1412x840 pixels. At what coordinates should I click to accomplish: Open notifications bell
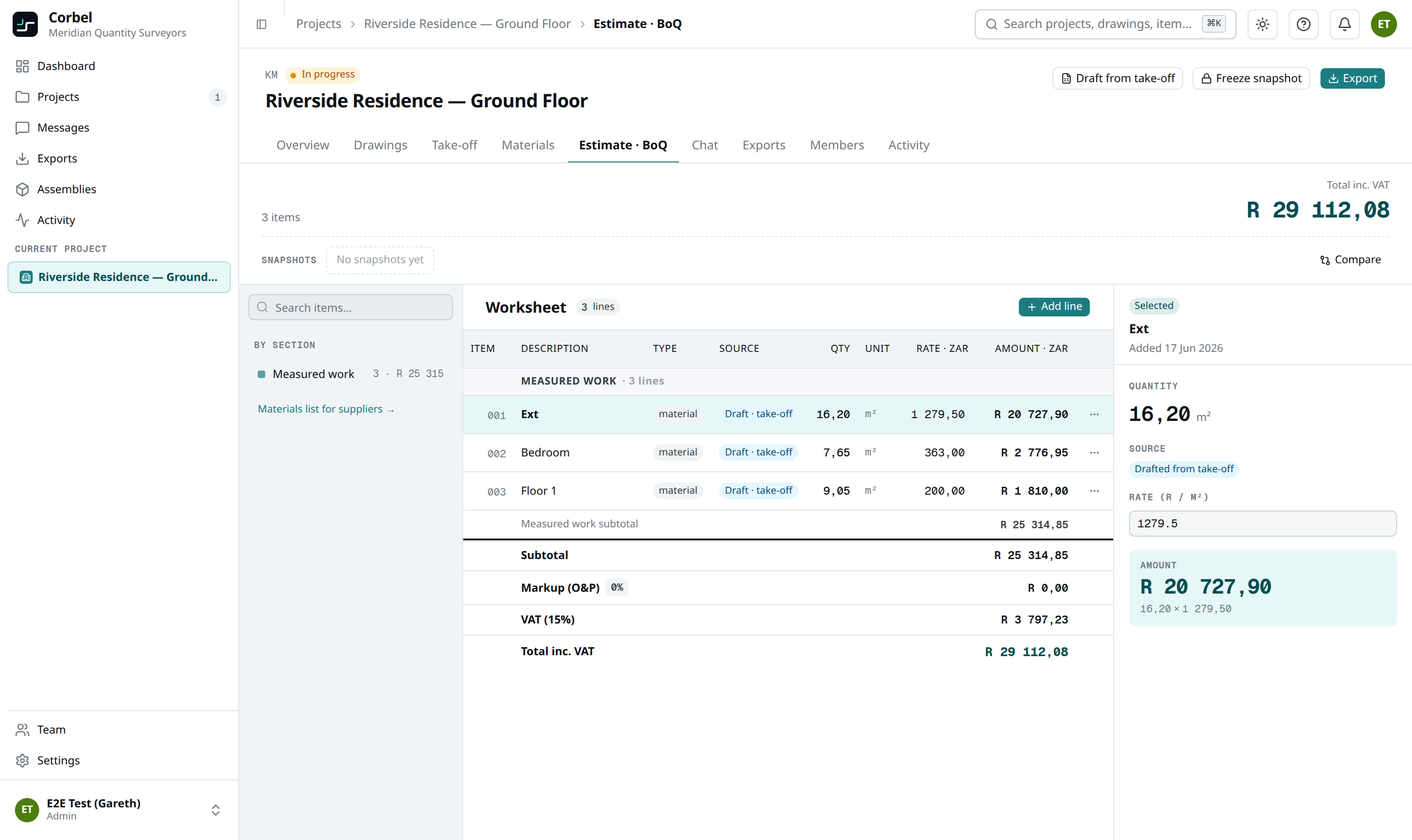[x=1344, y=24]
